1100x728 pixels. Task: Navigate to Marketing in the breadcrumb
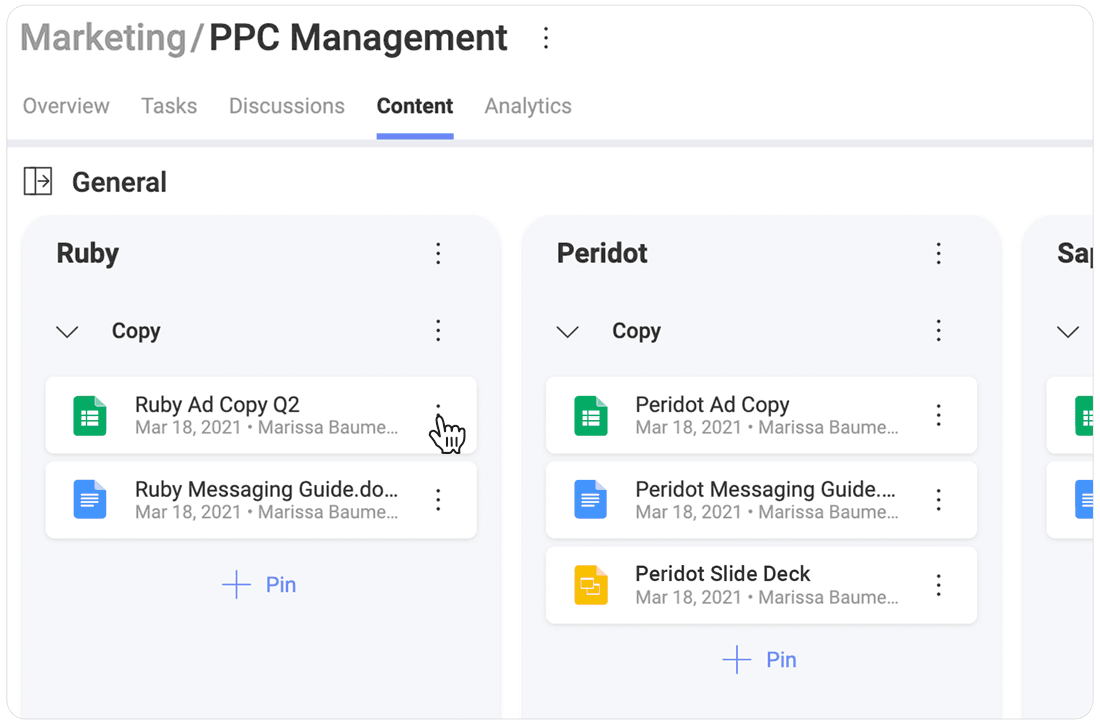tap(103, 38)
